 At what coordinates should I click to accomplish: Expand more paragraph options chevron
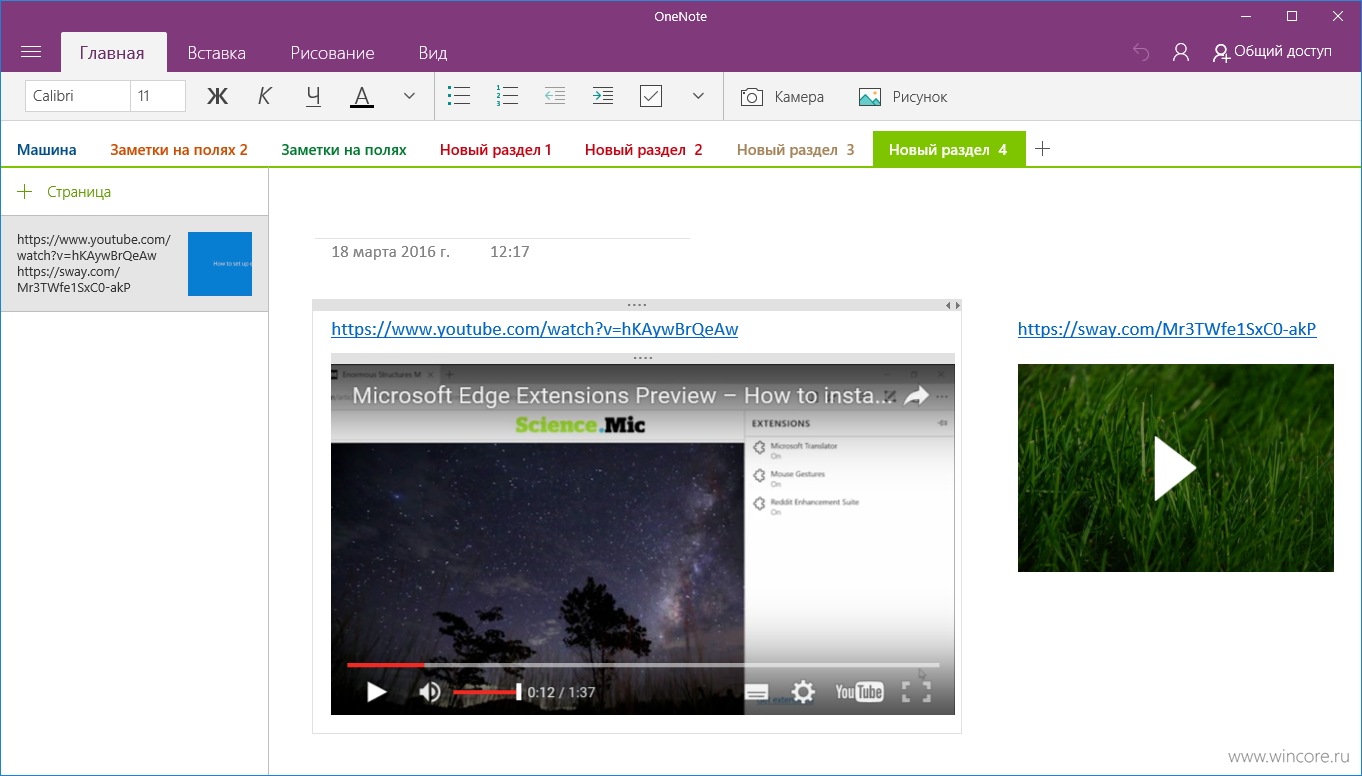[x=699, y=96]
